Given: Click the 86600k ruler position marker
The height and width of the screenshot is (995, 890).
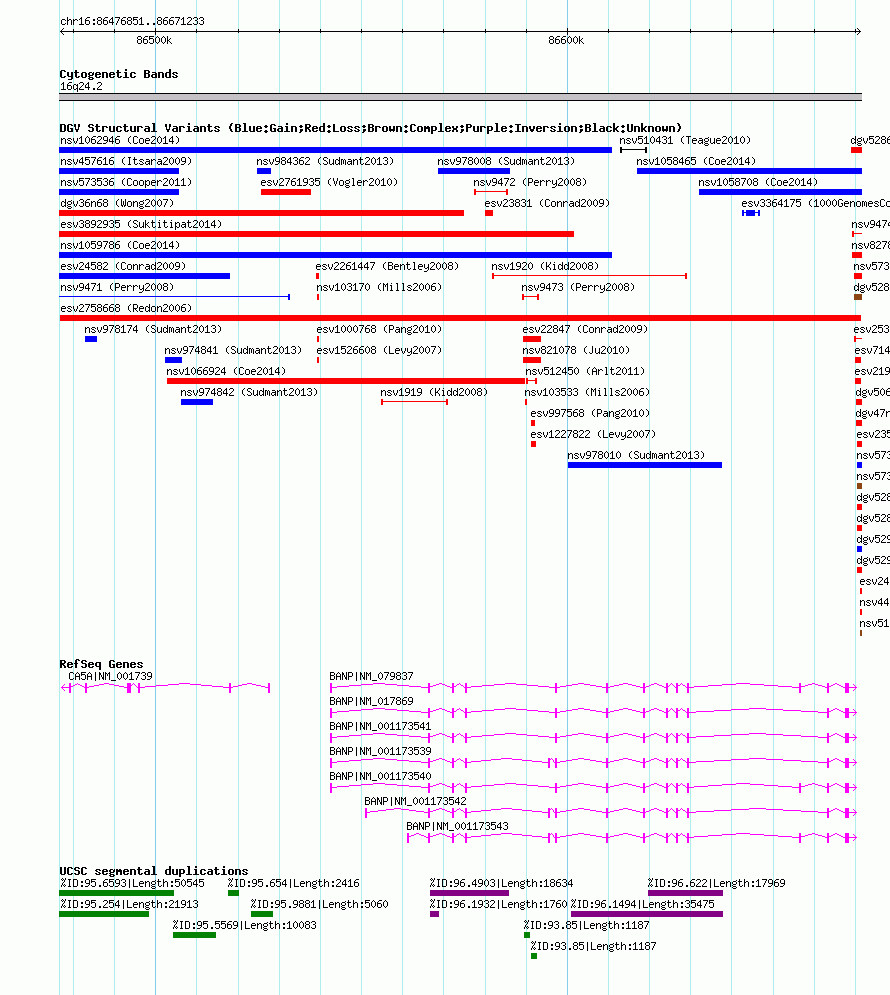Looking at the screenshot, I should click(x=566, y=41).
